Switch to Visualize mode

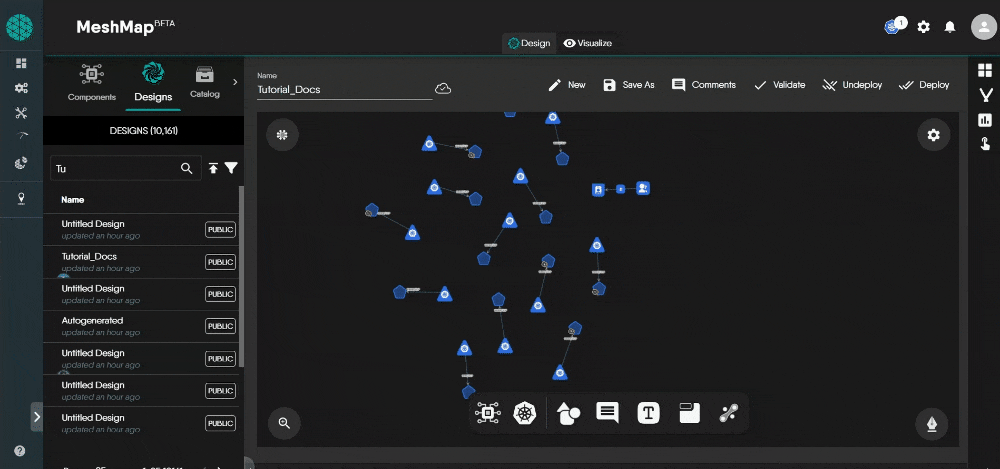pyautogui.click(x=588, y=43)
